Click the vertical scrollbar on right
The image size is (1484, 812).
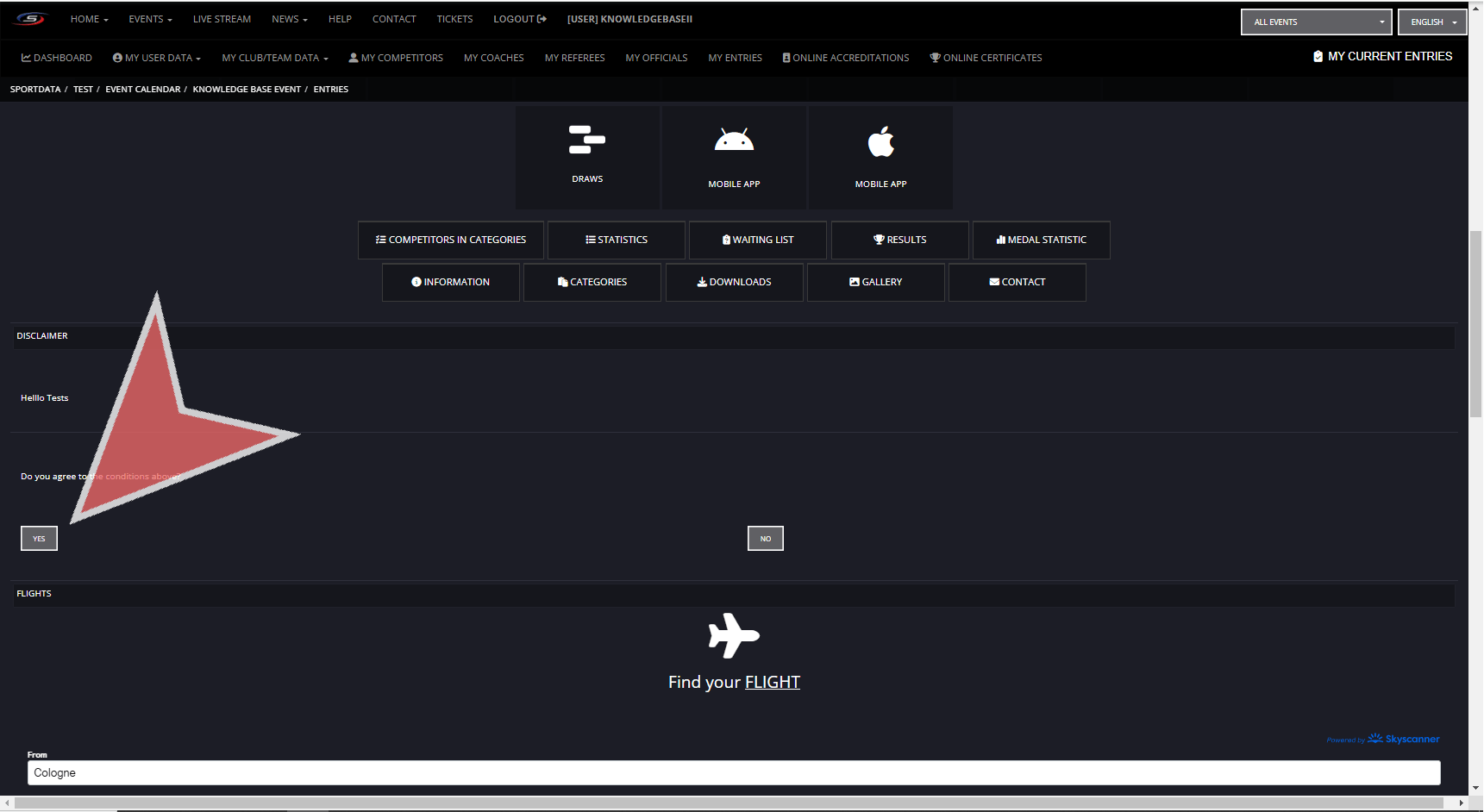(x=1476, y=328)
